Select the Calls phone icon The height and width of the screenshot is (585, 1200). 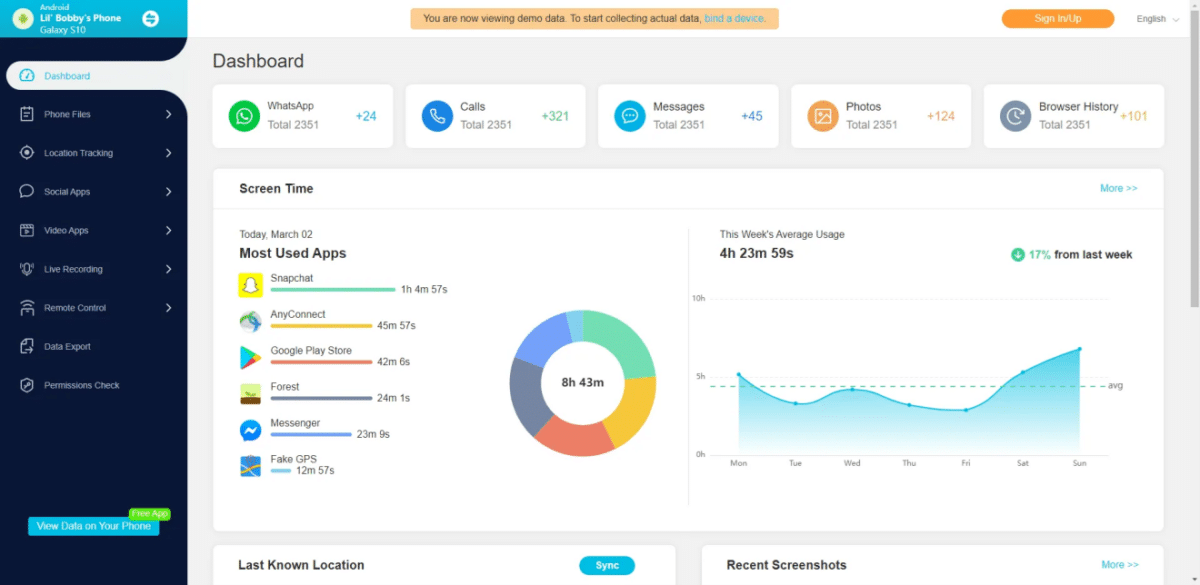click(x=437, y=116)
